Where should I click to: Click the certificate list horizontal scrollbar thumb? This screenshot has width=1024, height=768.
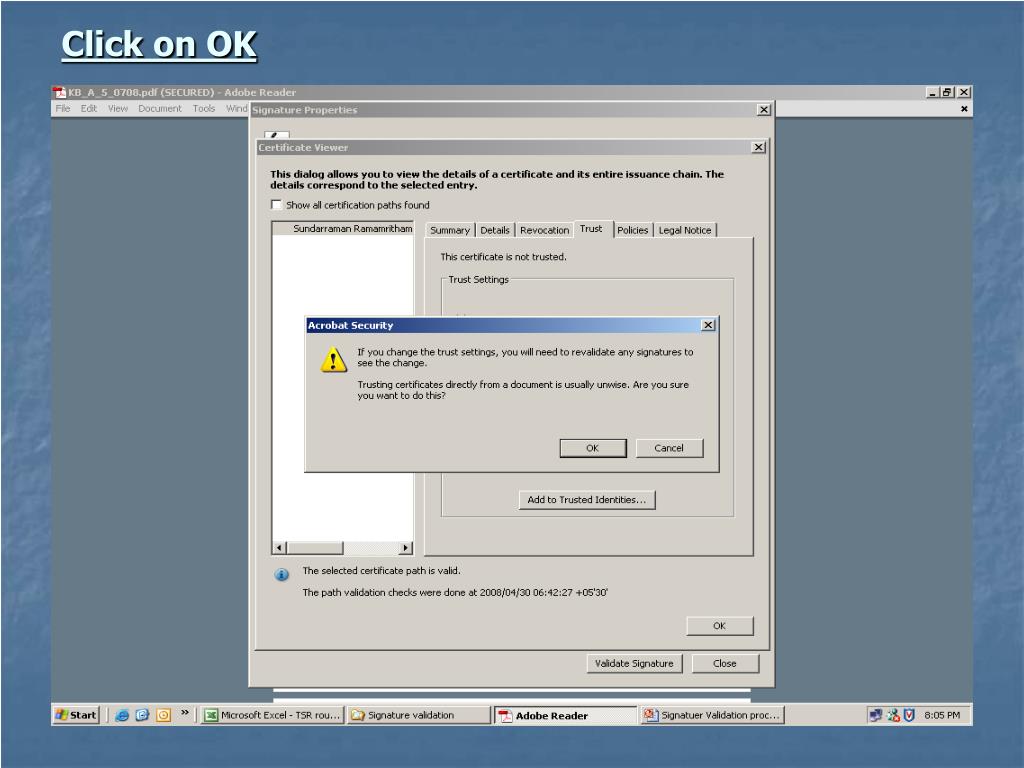[315, 548]
